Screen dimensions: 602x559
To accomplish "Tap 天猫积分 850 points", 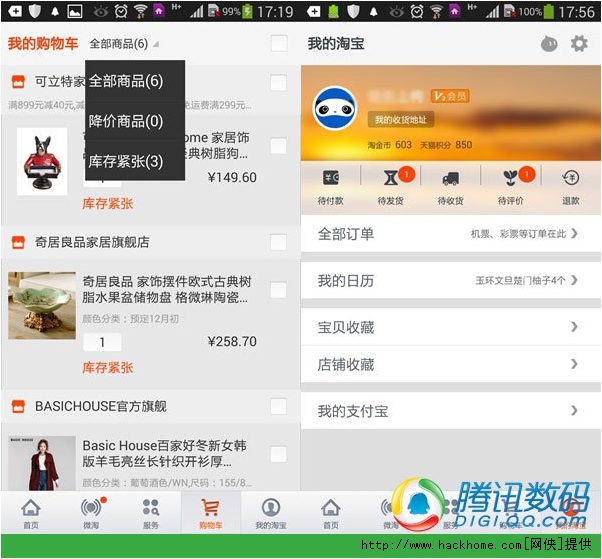I will (x=446, y=145).
